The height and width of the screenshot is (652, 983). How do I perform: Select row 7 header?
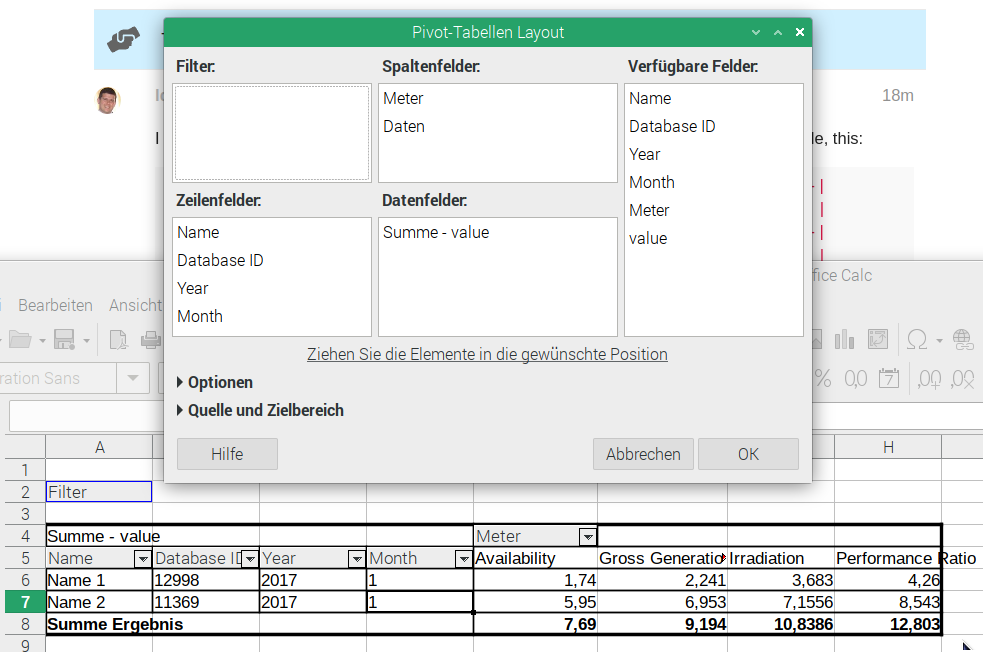(25, 602)
